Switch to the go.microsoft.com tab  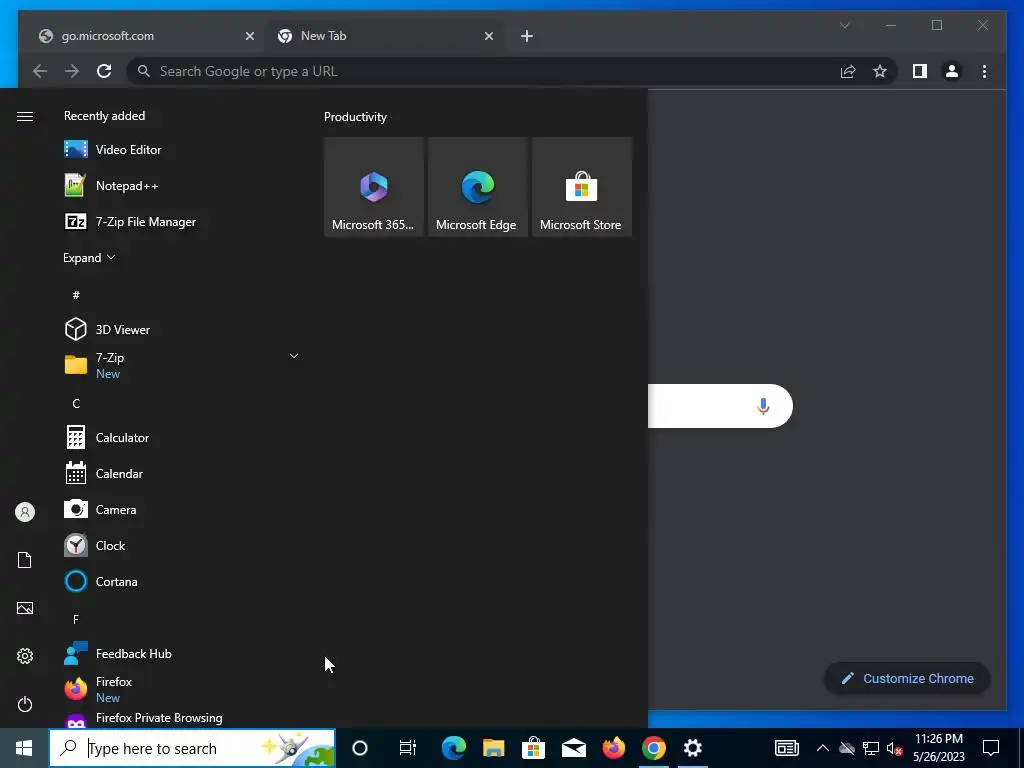(140, 36)
